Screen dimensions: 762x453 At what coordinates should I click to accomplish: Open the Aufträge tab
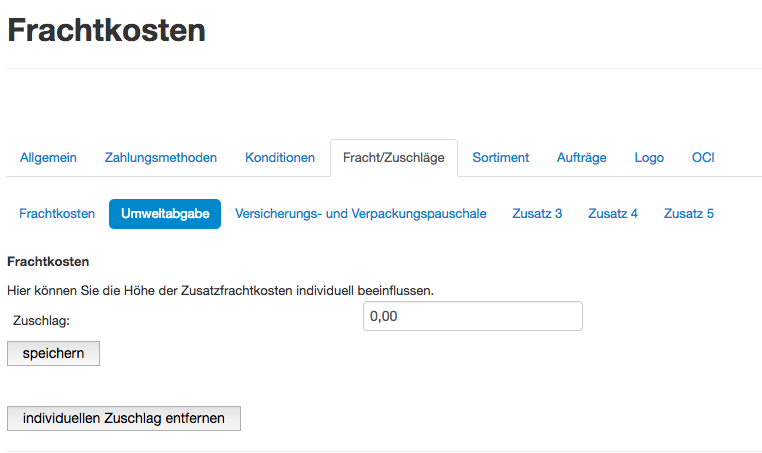pyautogui.click(x=581, y=158)
